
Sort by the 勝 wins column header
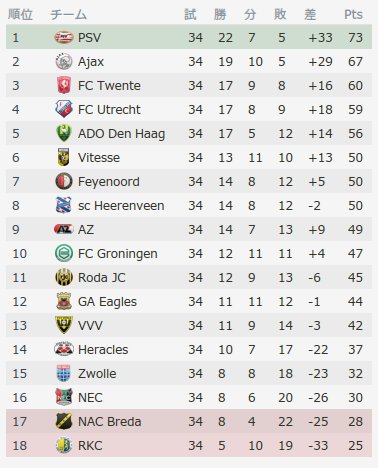click(x=220, y=14)
